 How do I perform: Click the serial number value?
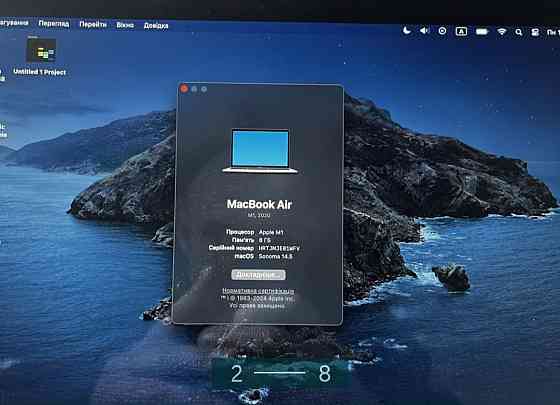click(279, 248)
